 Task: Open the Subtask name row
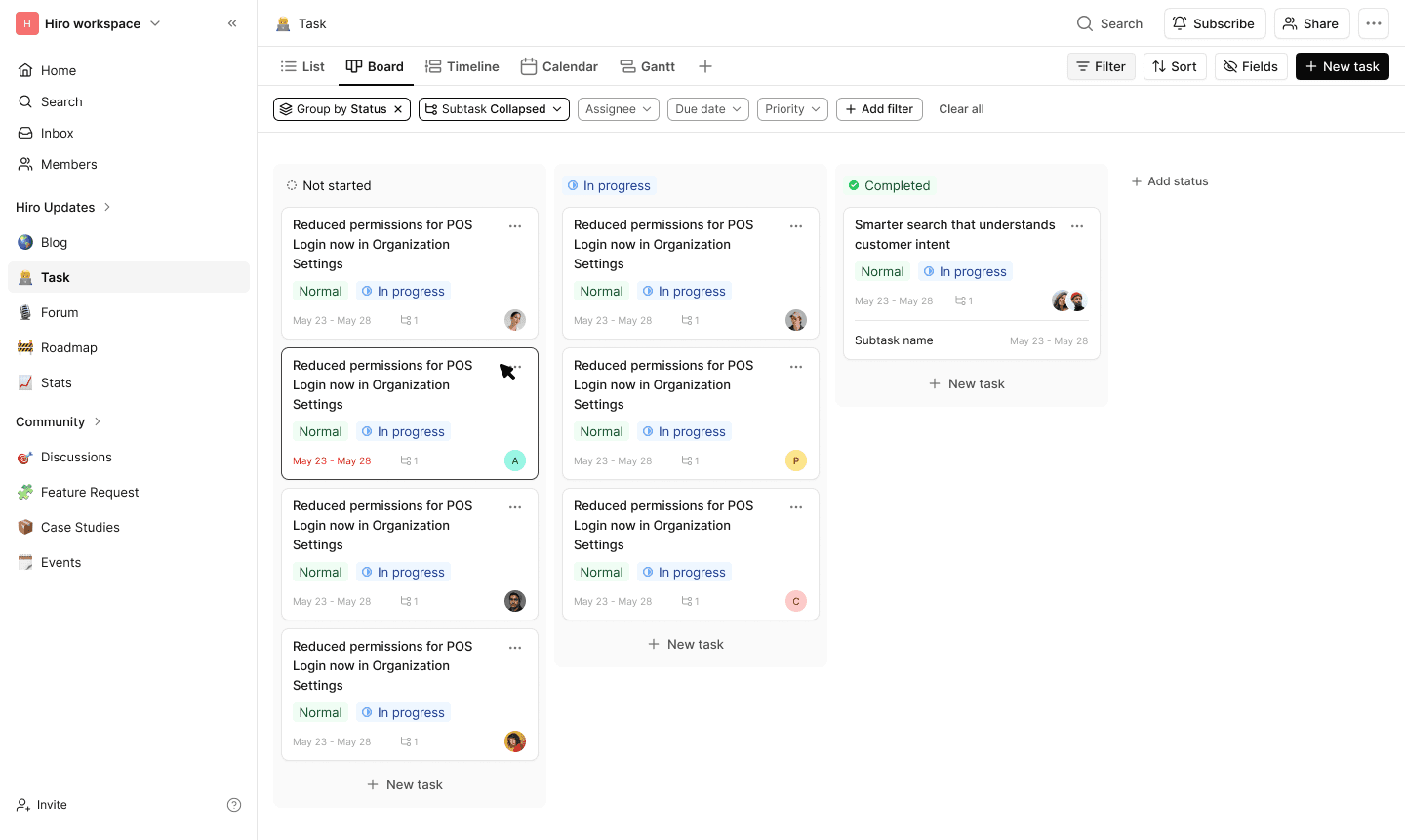coord(972,340)
